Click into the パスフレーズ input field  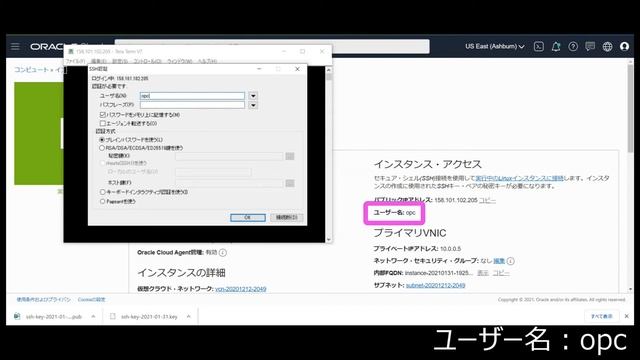pos(192,105)
